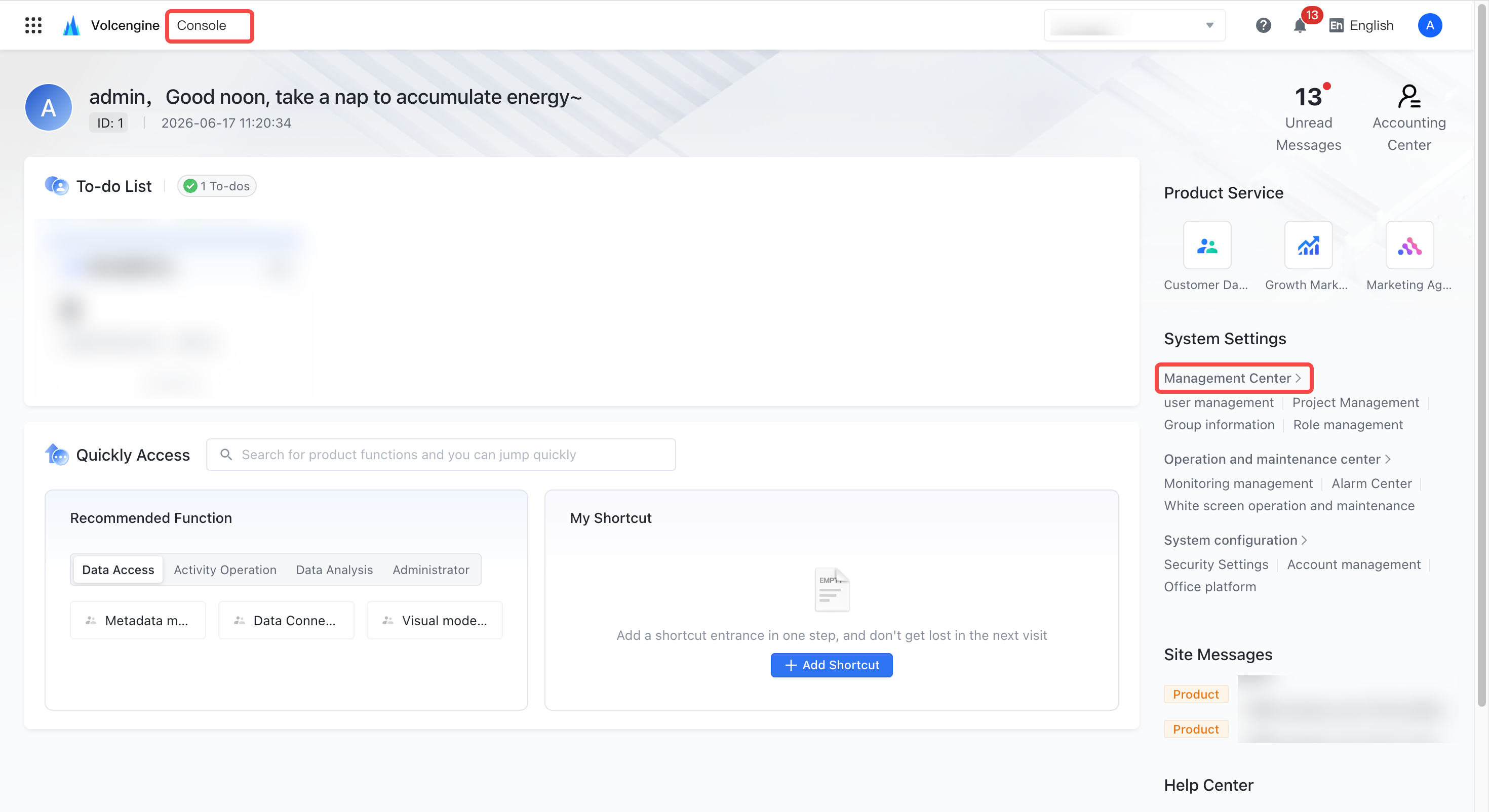Click the Volcengine logo icon

click(72, 25)
